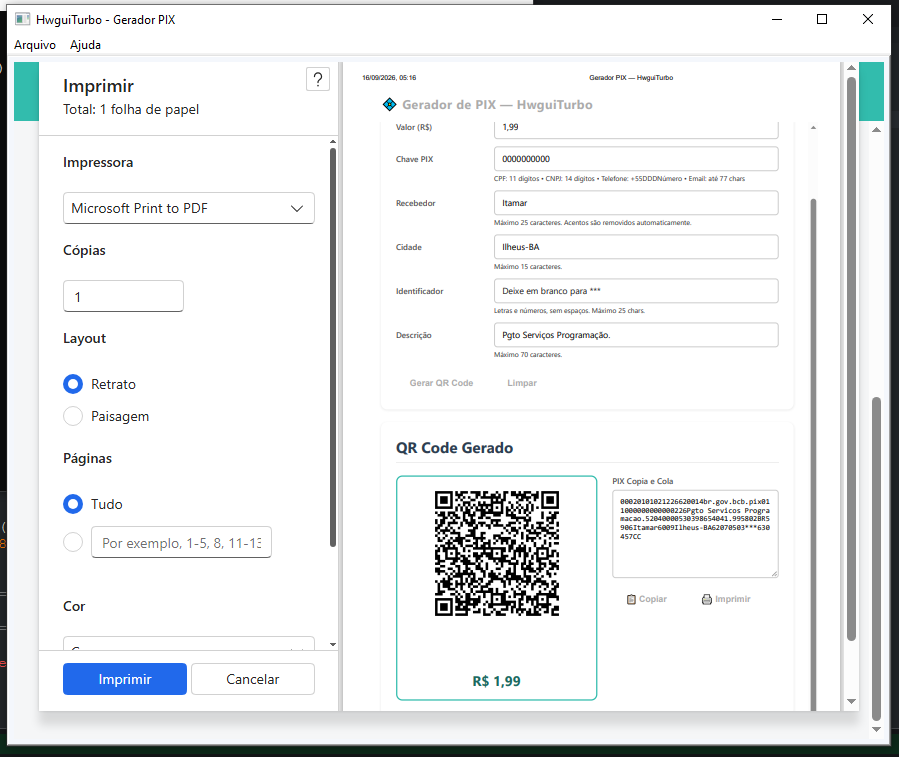Image resolution: width=899 pixels, height=757 pixels.
Task: Select Retrato layout option
Action: (73, 384)
